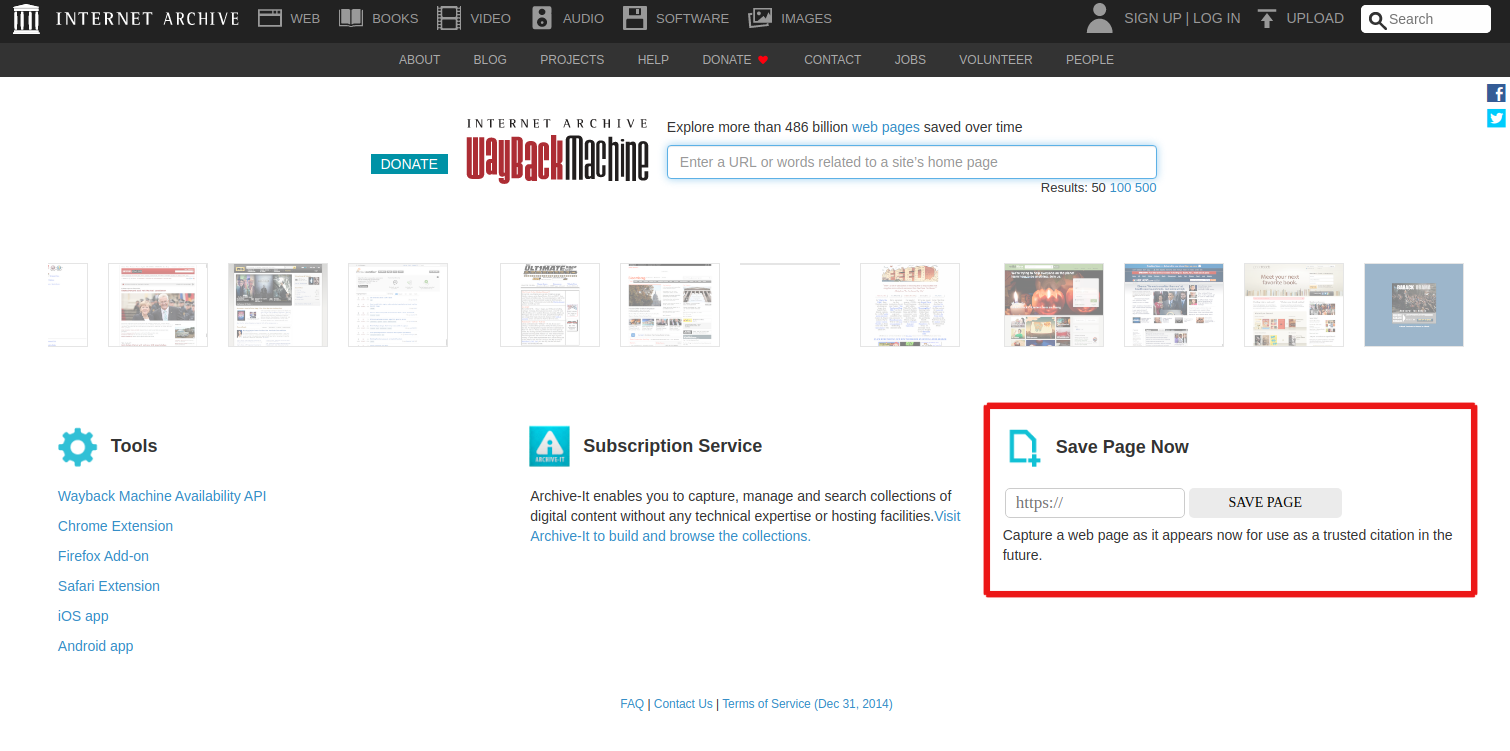
Task: Click the teal DONATE button
Action: 409,164
